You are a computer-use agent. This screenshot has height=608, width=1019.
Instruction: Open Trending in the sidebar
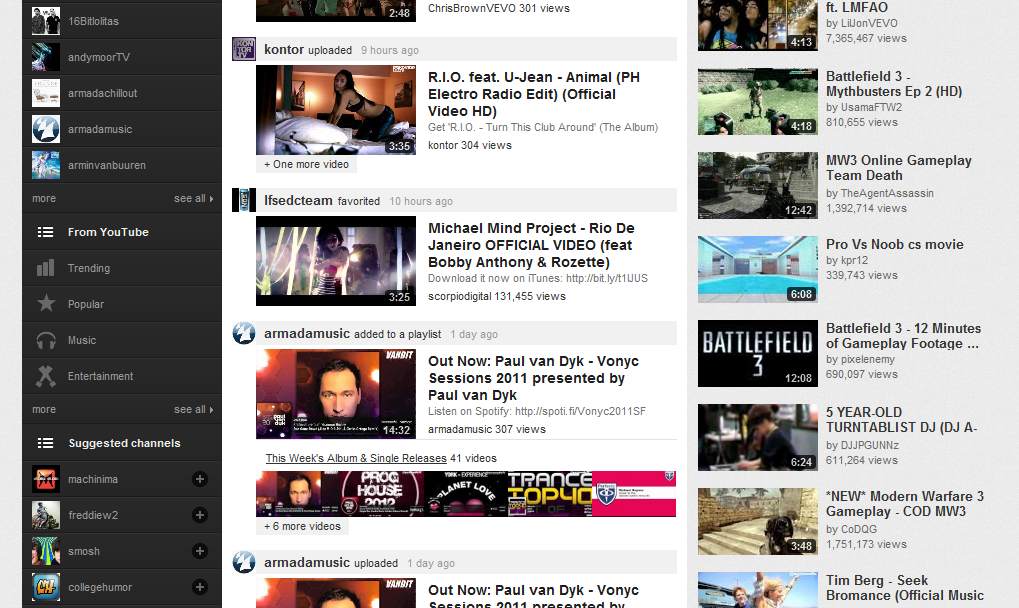(88, 268)
